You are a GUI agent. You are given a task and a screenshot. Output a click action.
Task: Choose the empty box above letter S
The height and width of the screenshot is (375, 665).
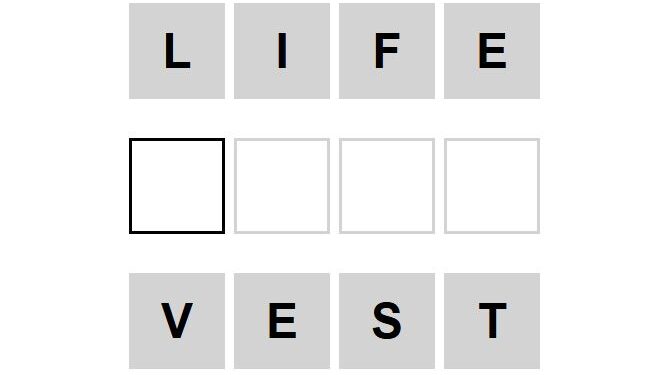pos(387,186)
